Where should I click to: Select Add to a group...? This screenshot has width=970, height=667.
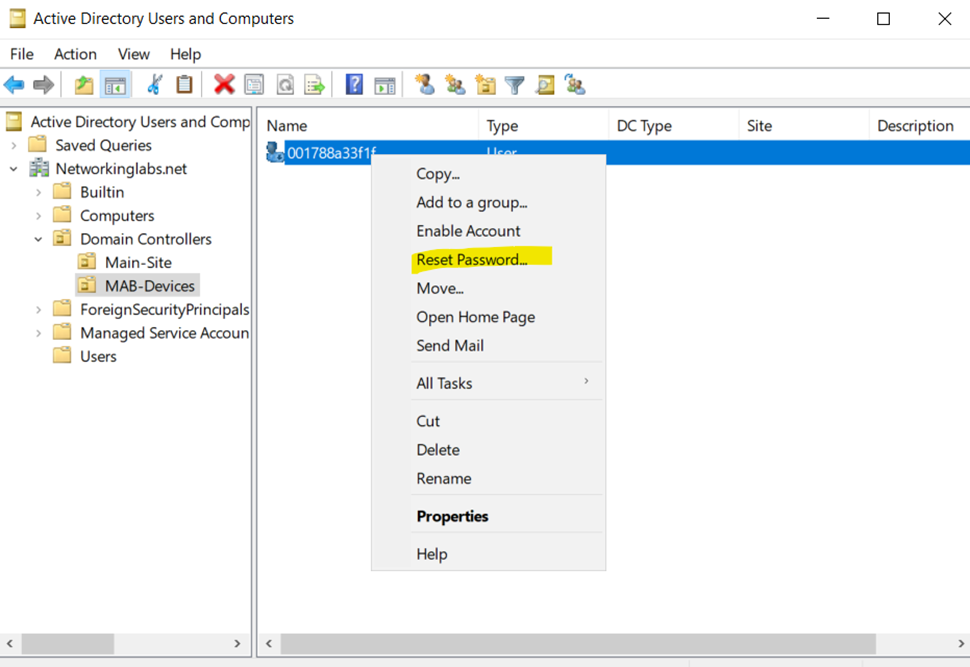pyautogui.click(x=488, y=202)
